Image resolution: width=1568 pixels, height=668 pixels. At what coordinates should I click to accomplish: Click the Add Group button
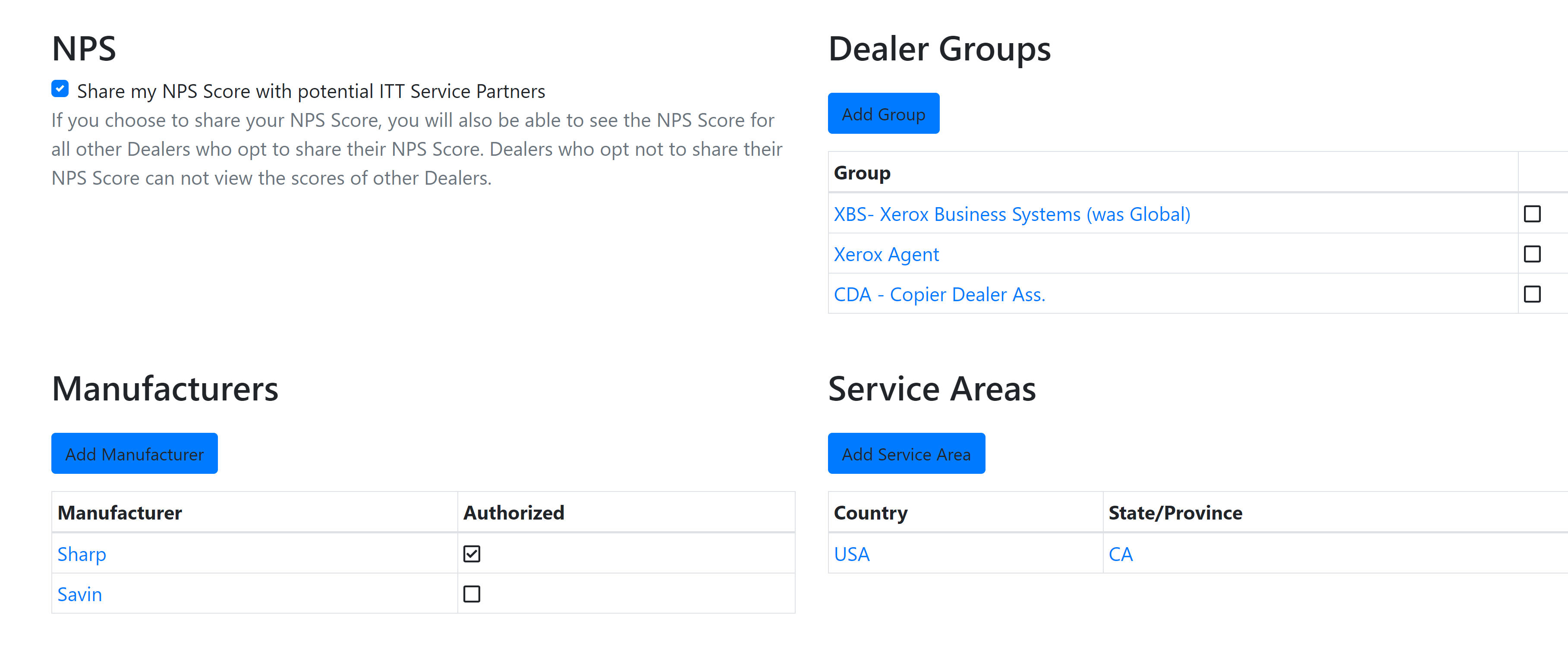pyautogui.click(x=883, y=114)
